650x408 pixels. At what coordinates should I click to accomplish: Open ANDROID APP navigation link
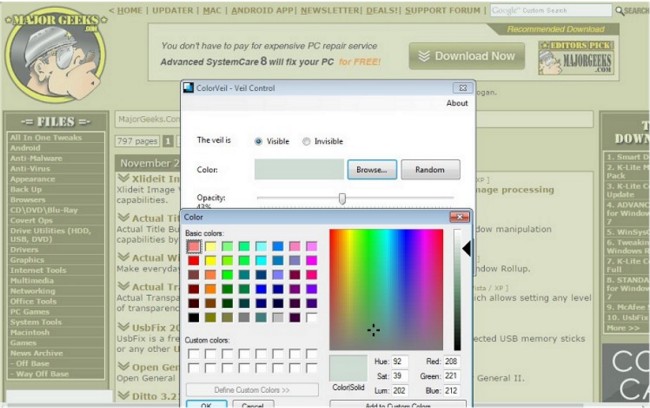262,10
